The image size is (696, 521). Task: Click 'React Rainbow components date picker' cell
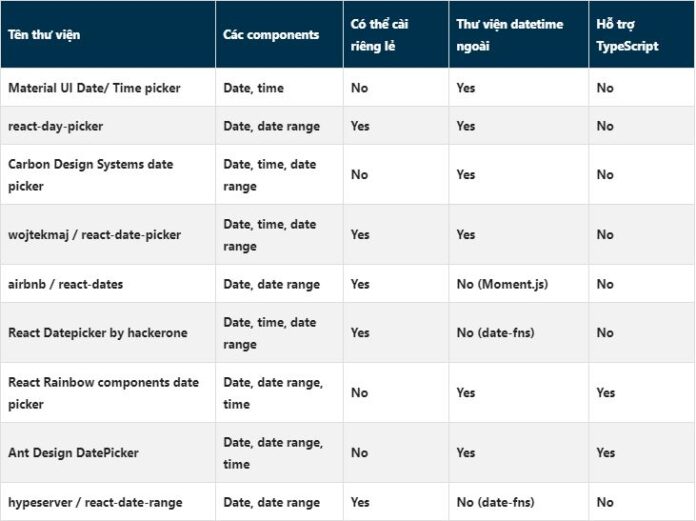tap(103, 393)
